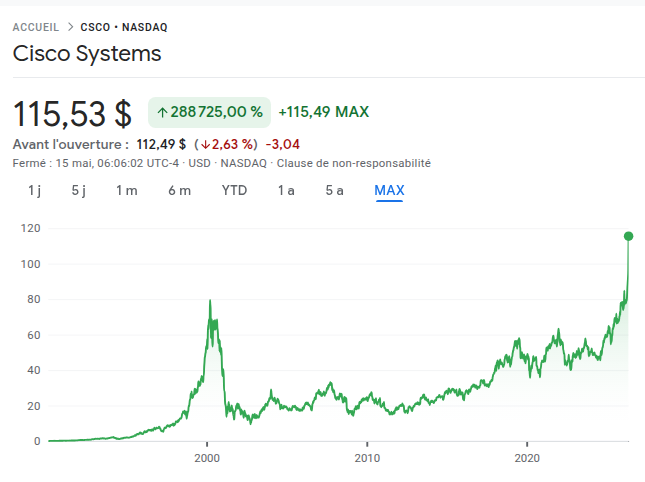Switch chart to 1 m range

(x=127, y=191)
